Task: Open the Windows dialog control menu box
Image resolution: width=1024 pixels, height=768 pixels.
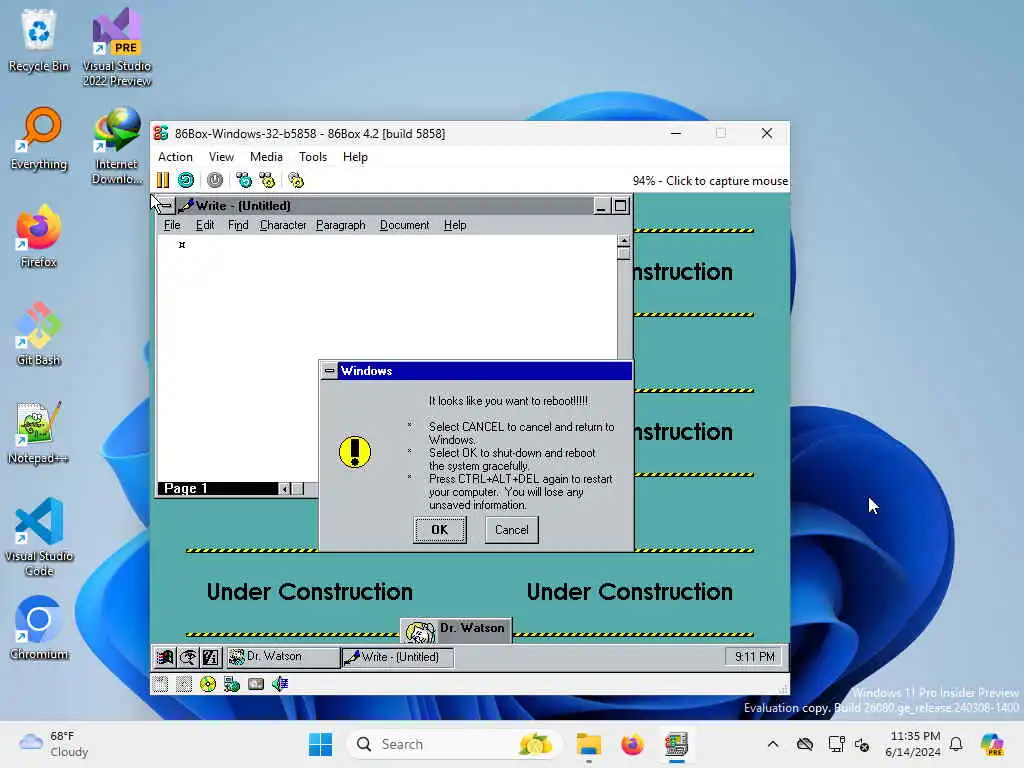Action: 330,371
